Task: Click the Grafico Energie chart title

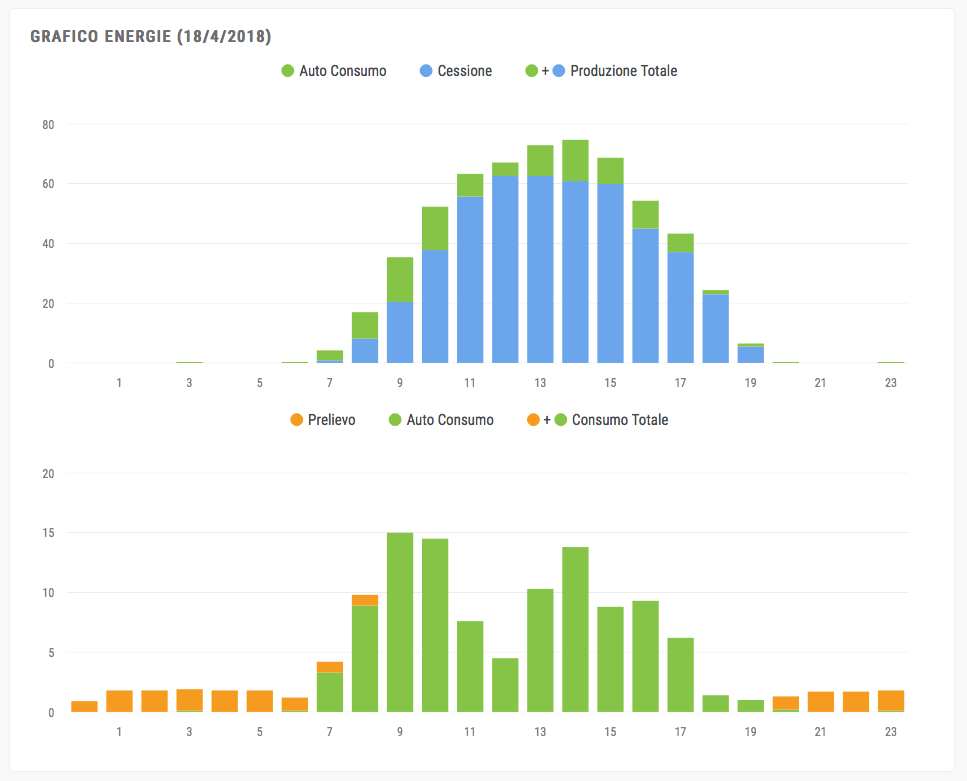Action: pos(151,36)
